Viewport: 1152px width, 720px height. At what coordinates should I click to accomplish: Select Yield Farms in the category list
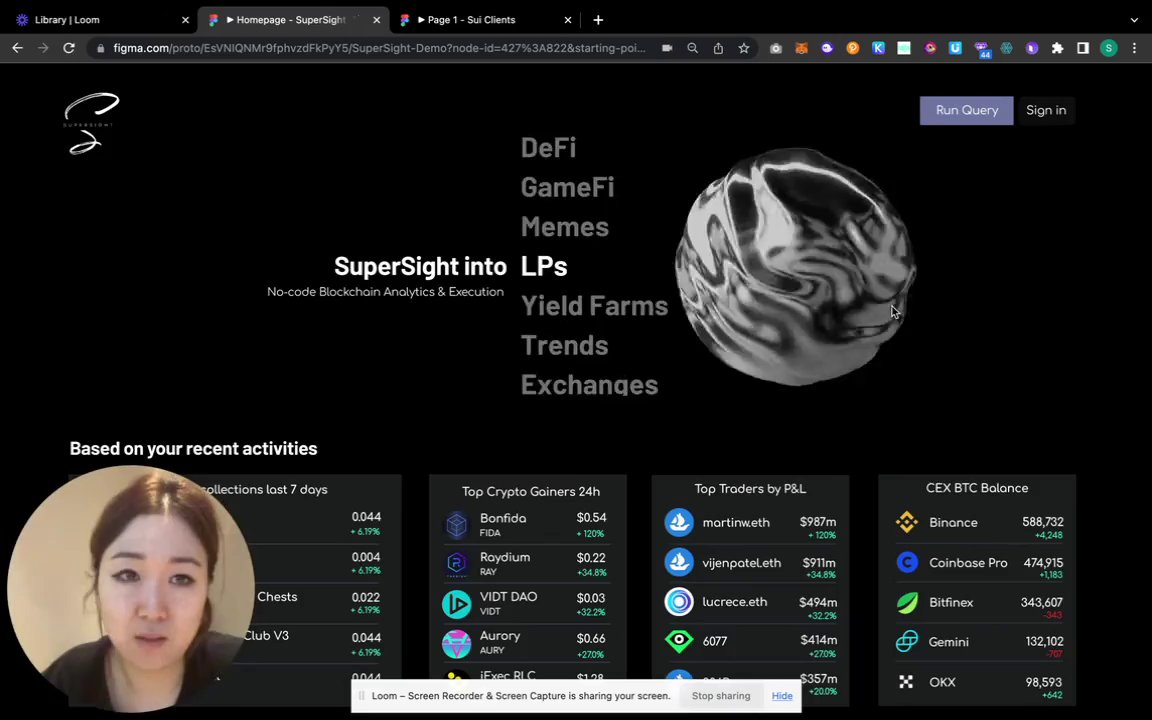pos(594,306)
